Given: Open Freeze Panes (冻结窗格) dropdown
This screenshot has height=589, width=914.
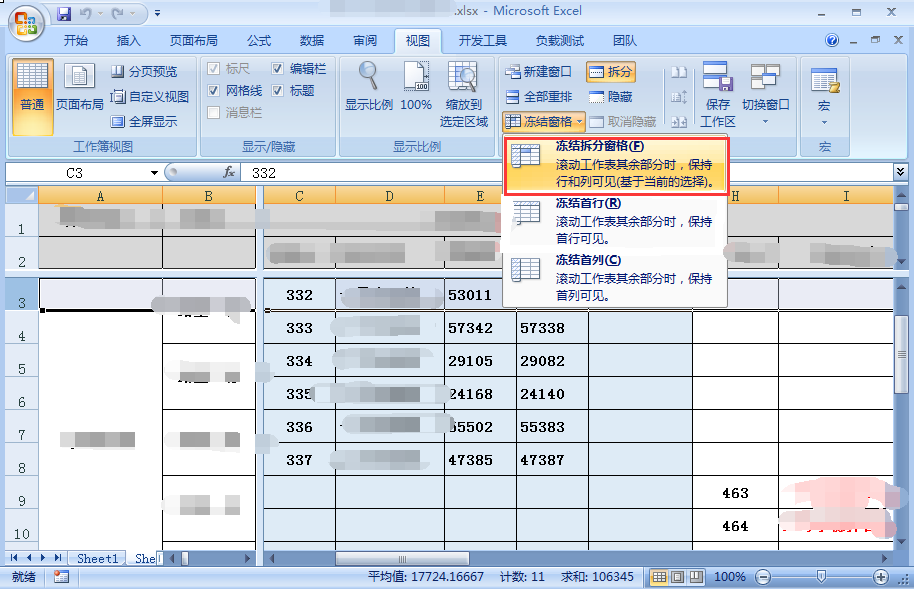Looking at the screenshot, I should tap(543, 121).
